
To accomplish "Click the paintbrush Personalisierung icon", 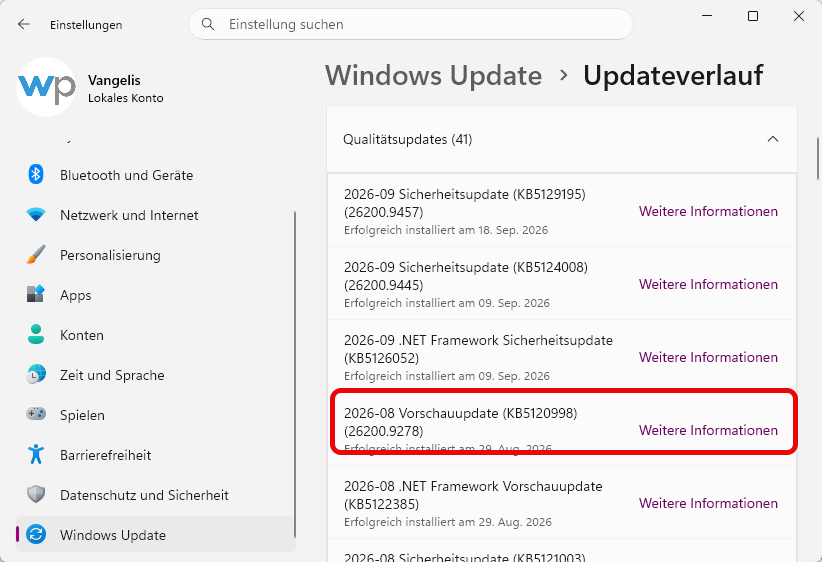I will click(36, 255).
